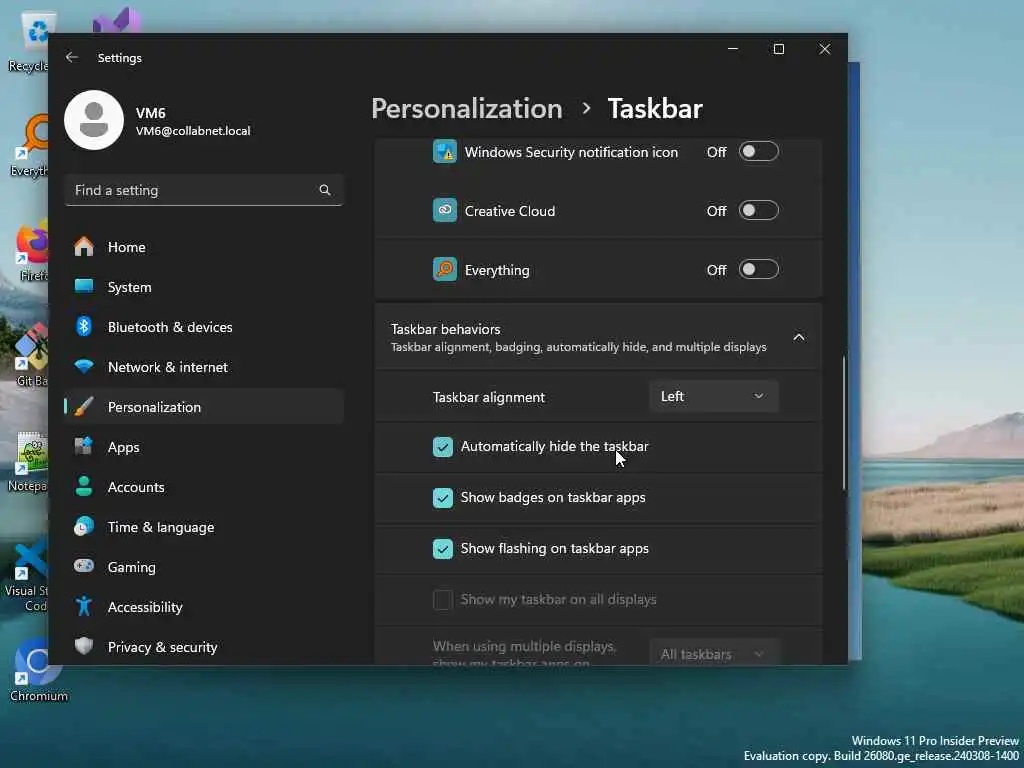
Task: Open Apps settings page
Action: point(204,447)
